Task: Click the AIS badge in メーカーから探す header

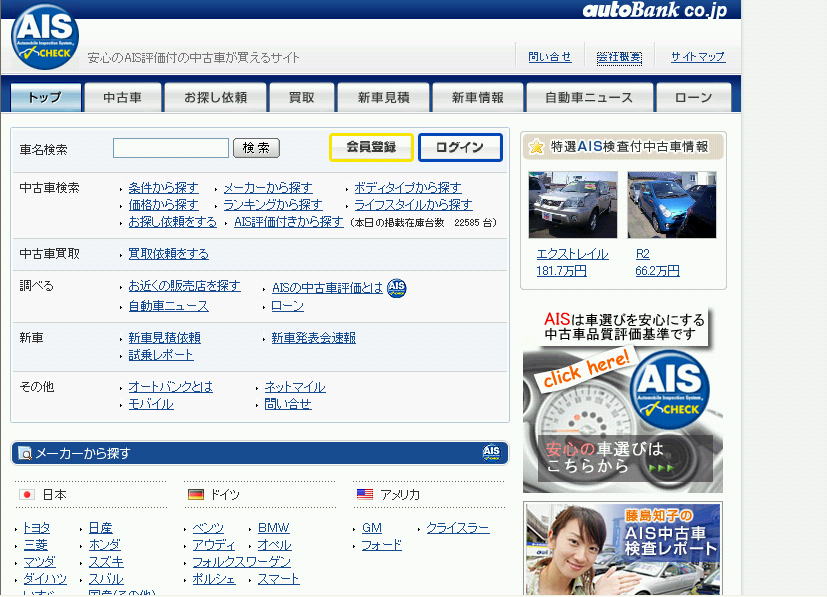Action: click(x=491, y=452)
